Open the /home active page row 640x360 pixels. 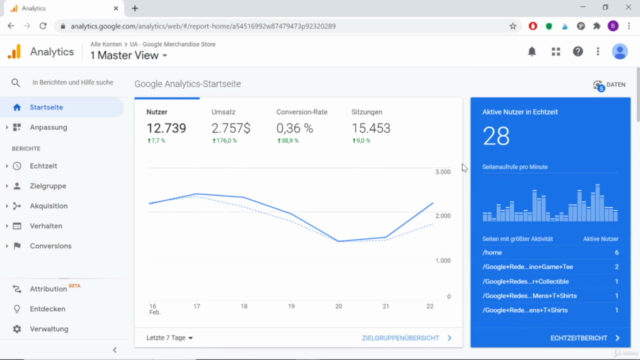click(550, 253)
